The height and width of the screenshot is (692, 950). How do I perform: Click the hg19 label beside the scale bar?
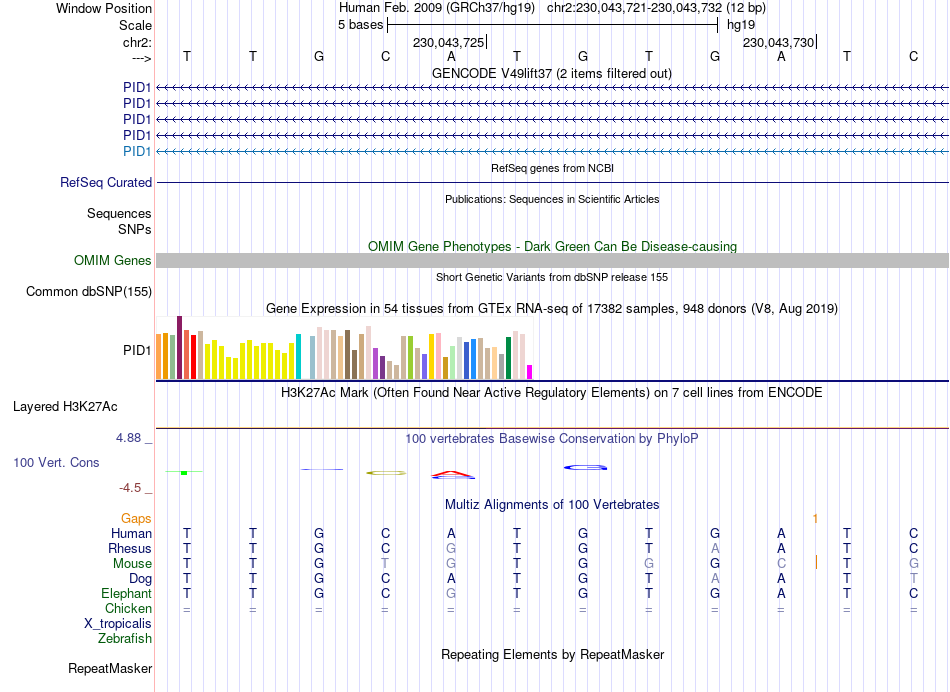coord(741,25)
